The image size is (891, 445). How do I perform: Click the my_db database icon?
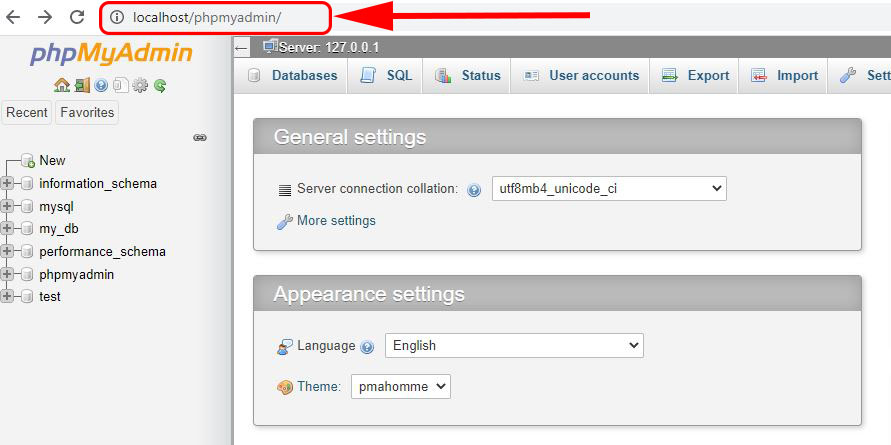pyautogui.click(x=27, y=229)
